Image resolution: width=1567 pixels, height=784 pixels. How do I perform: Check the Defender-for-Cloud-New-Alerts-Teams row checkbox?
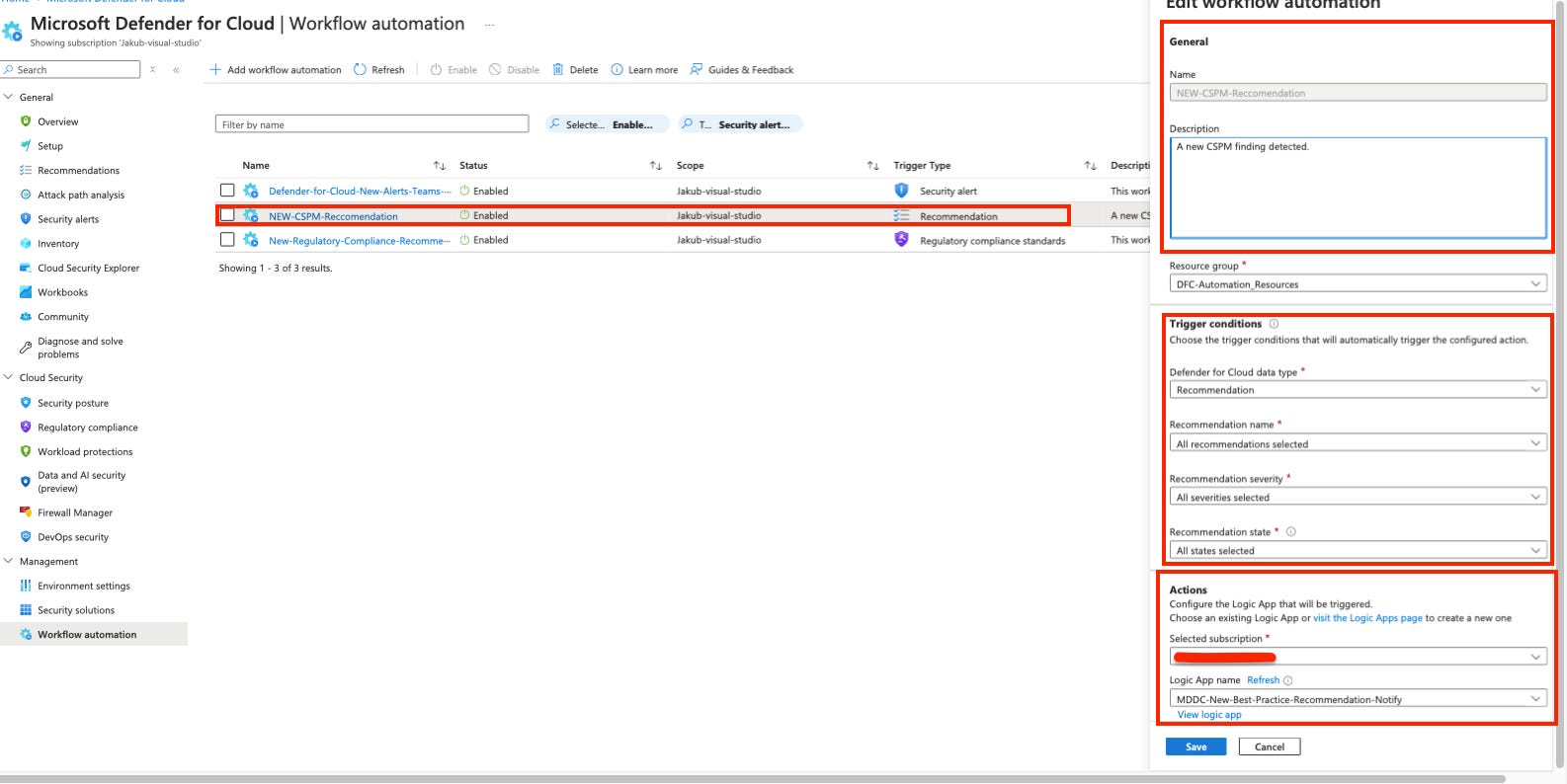tap(227, 191)
